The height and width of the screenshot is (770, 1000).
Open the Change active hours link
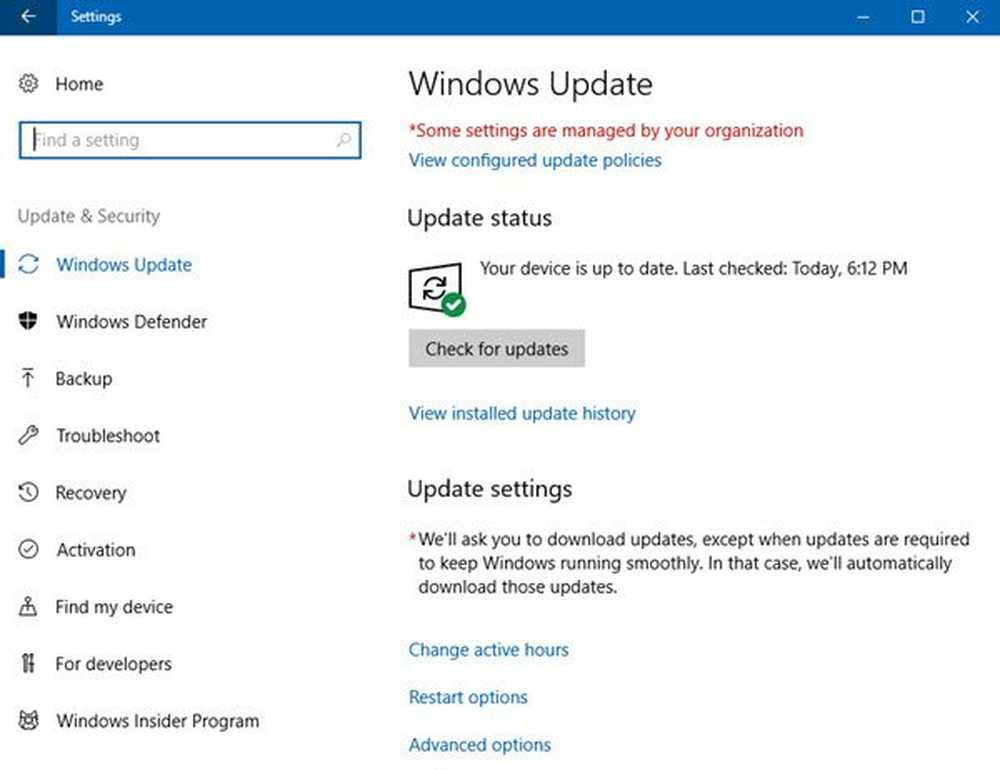point(488,650)
